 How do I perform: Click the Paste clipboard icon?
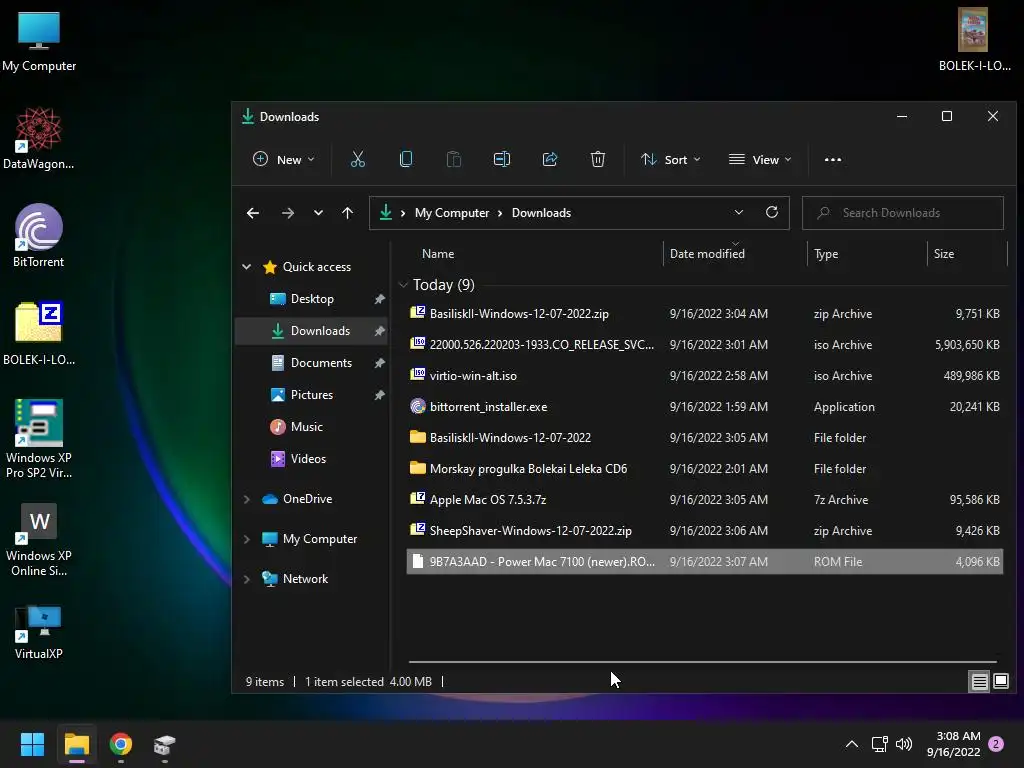click(453, 159)
